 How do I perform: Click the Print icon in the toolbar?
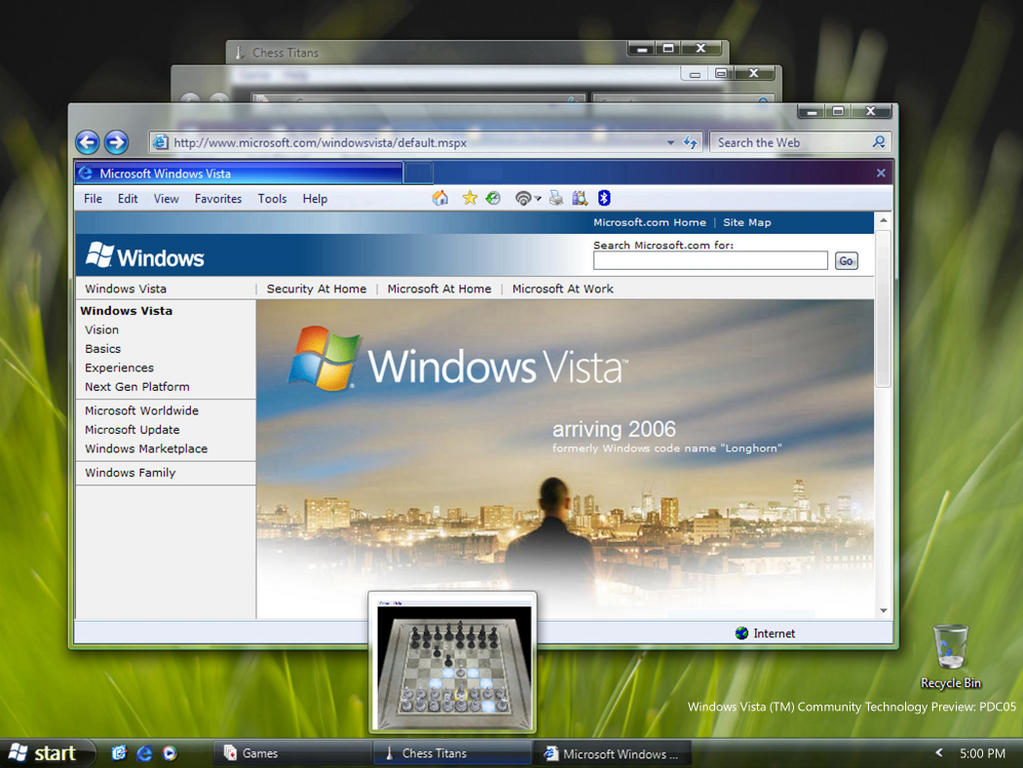[556, 198]
